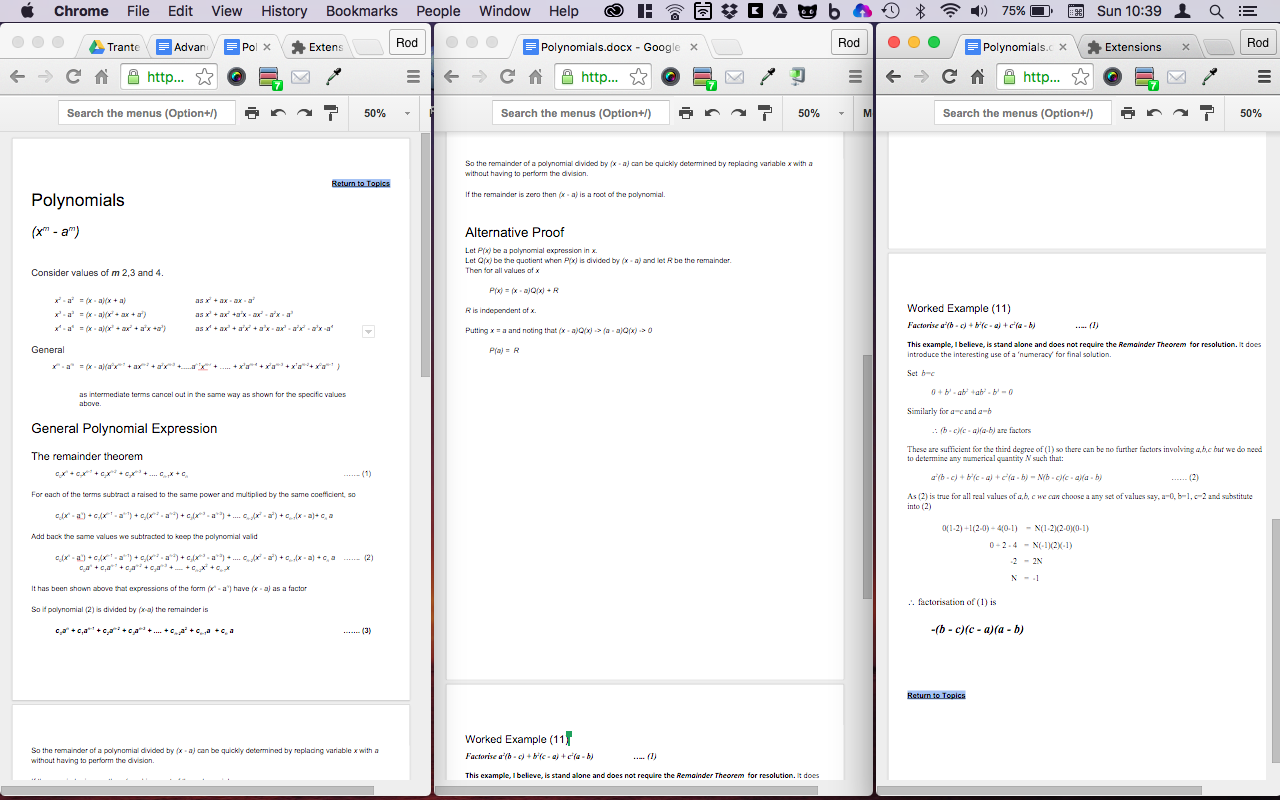Use the paint format roller in the right window

(1207, 113)
